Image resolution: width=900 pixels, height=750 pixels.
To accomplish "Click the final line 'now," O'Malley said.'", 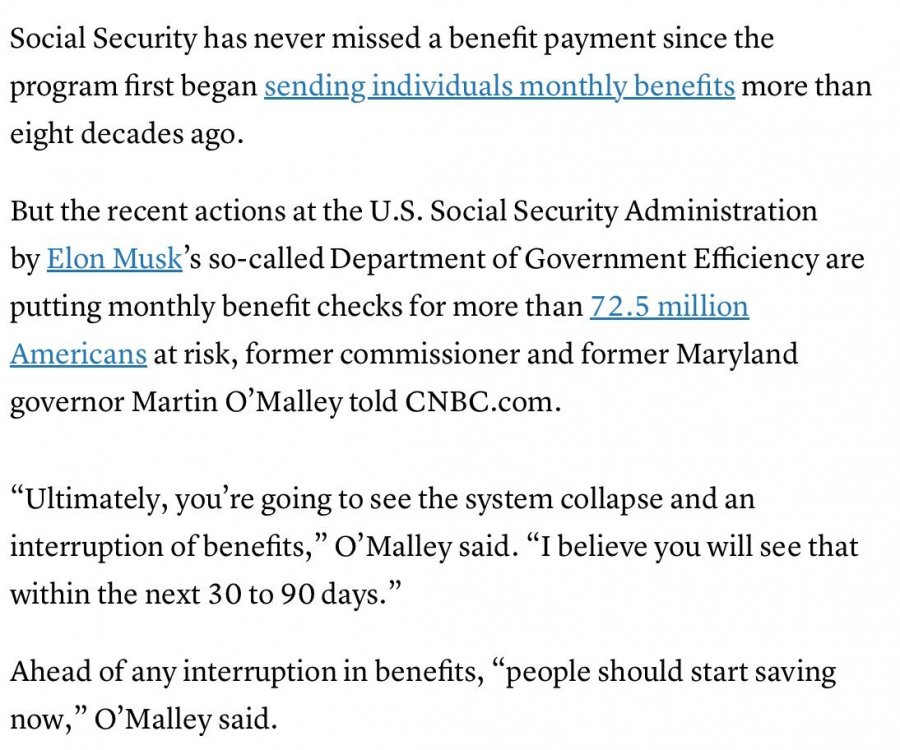I will pyautogui.click(x=141, y=718).
